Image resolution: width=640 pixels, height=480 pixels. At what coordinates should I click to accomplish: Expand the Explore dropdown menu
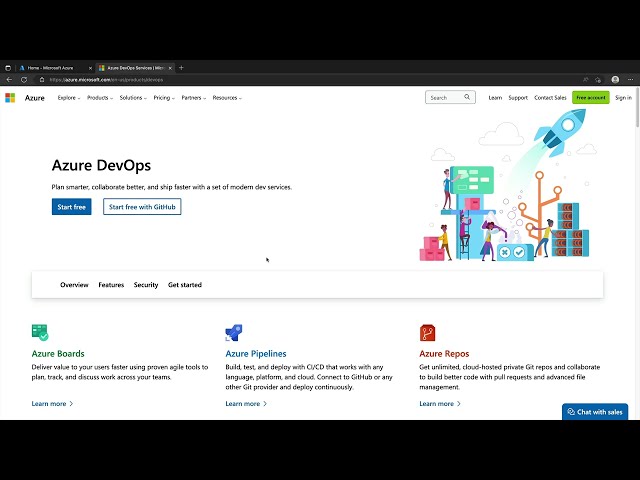[69, 98]
